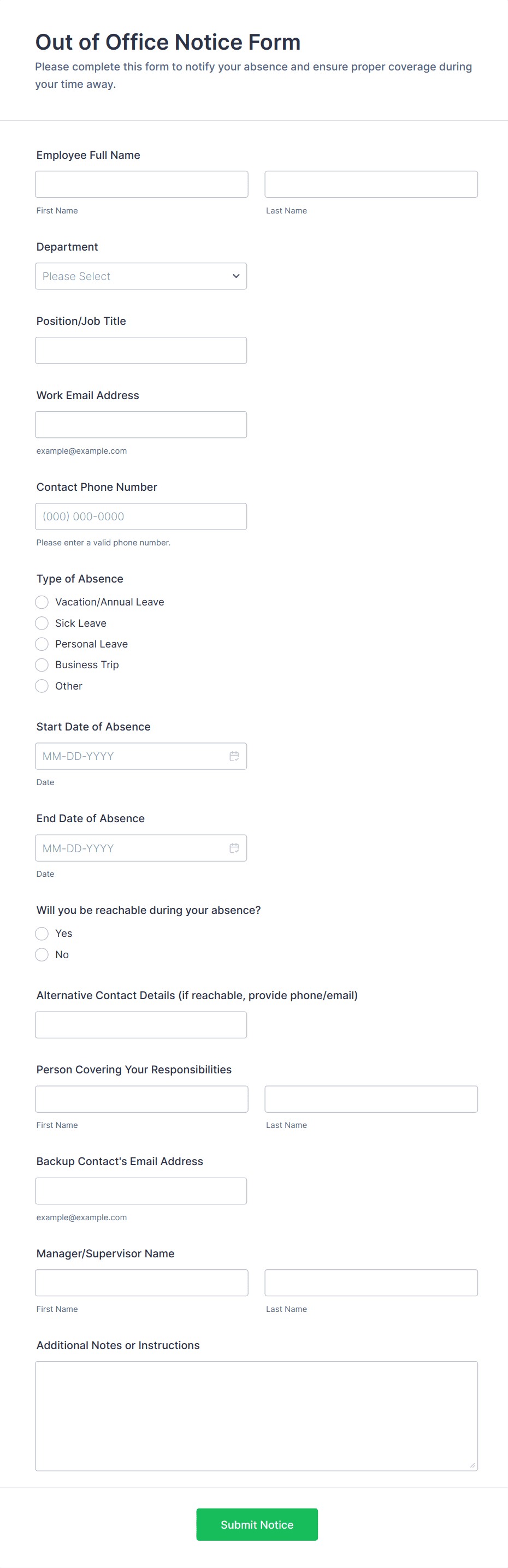Focus the Backup Contact's Email Address field
Image resolution: width=508 pixels, height=1568 pixels.
141,1191
